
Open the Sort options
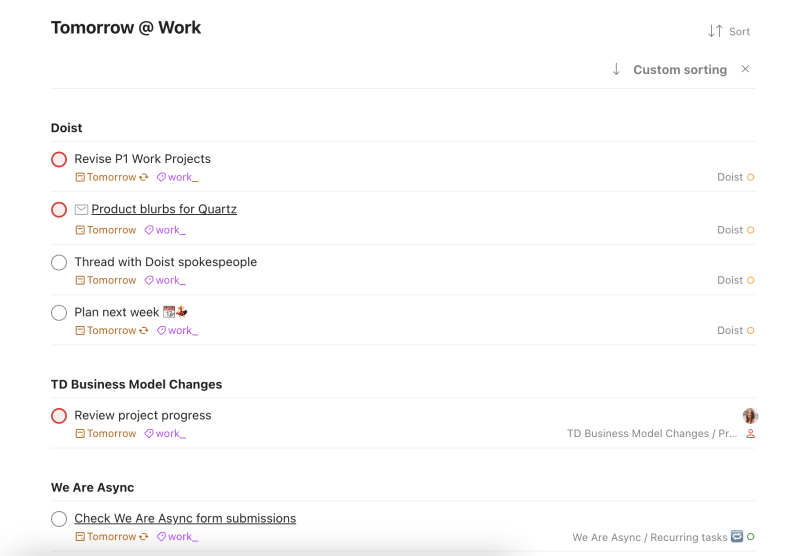tap(729, 32)
